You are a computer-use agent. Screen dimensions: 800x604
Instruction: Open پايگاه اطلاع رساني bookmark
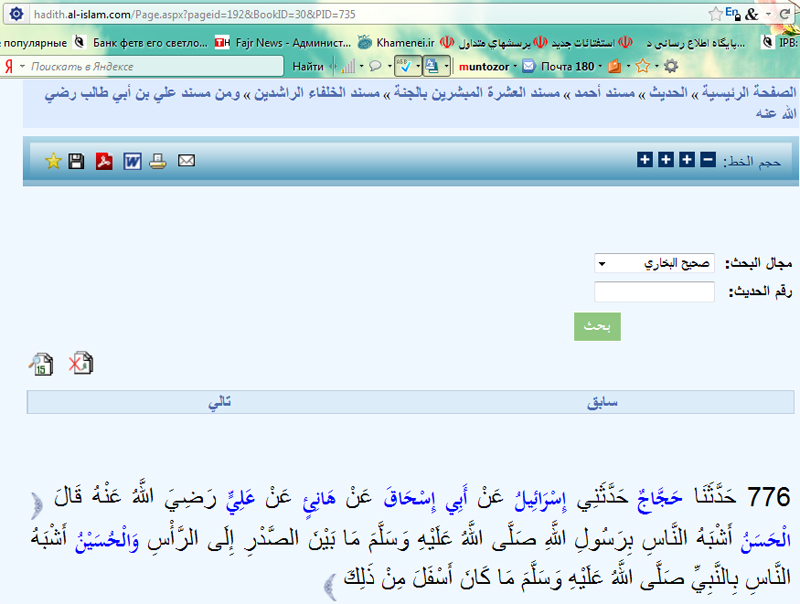696,43
